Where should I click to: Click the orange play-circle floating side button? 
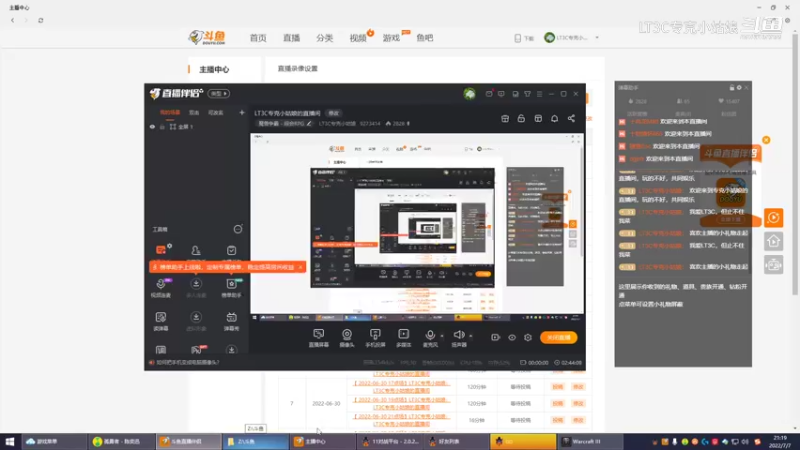click(773, 217)
